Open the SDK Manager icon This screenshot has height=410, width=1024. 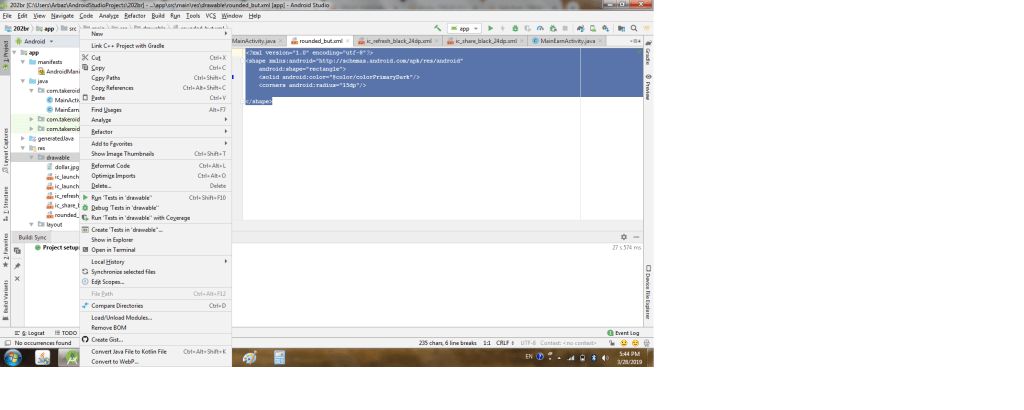605,29
